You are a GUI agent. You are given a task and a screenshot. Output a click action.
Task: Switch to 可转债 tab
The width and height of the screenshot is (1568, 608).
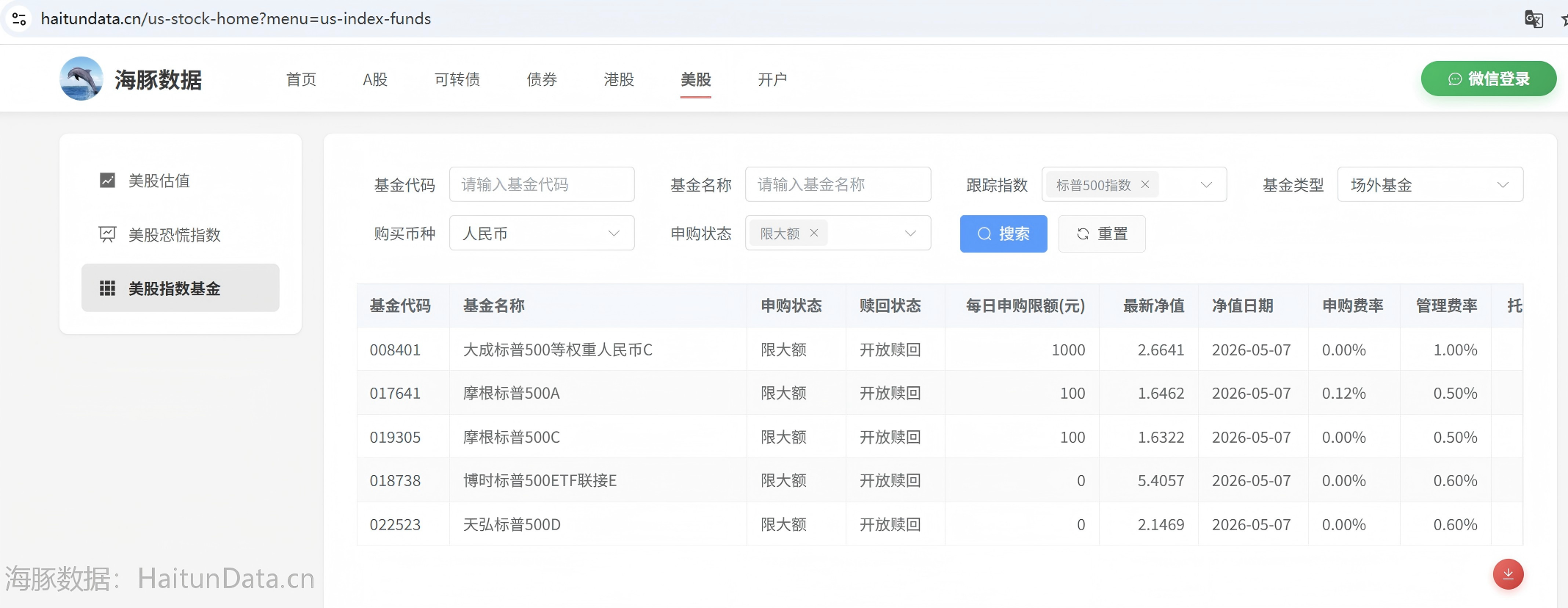(x=457, y=79)
